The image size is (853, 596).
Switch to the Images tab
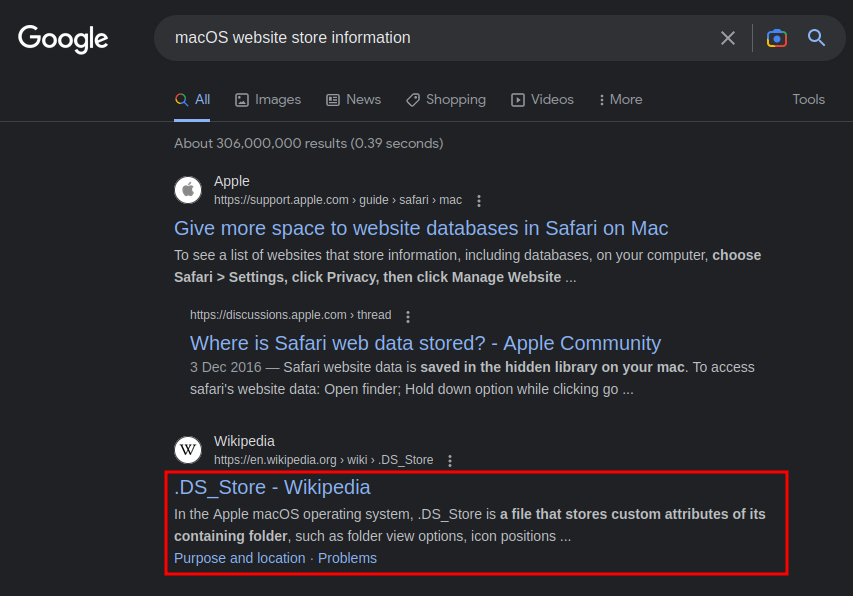coord(268,100)
